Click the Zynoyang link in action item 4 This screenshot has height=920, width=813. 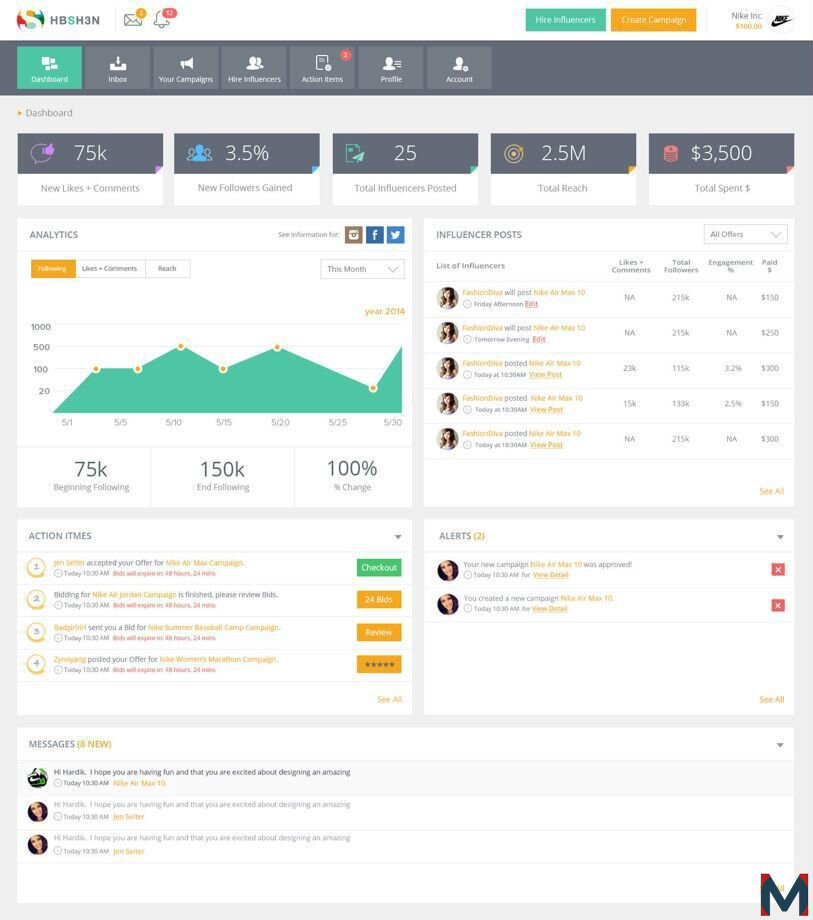coord(70,659)
